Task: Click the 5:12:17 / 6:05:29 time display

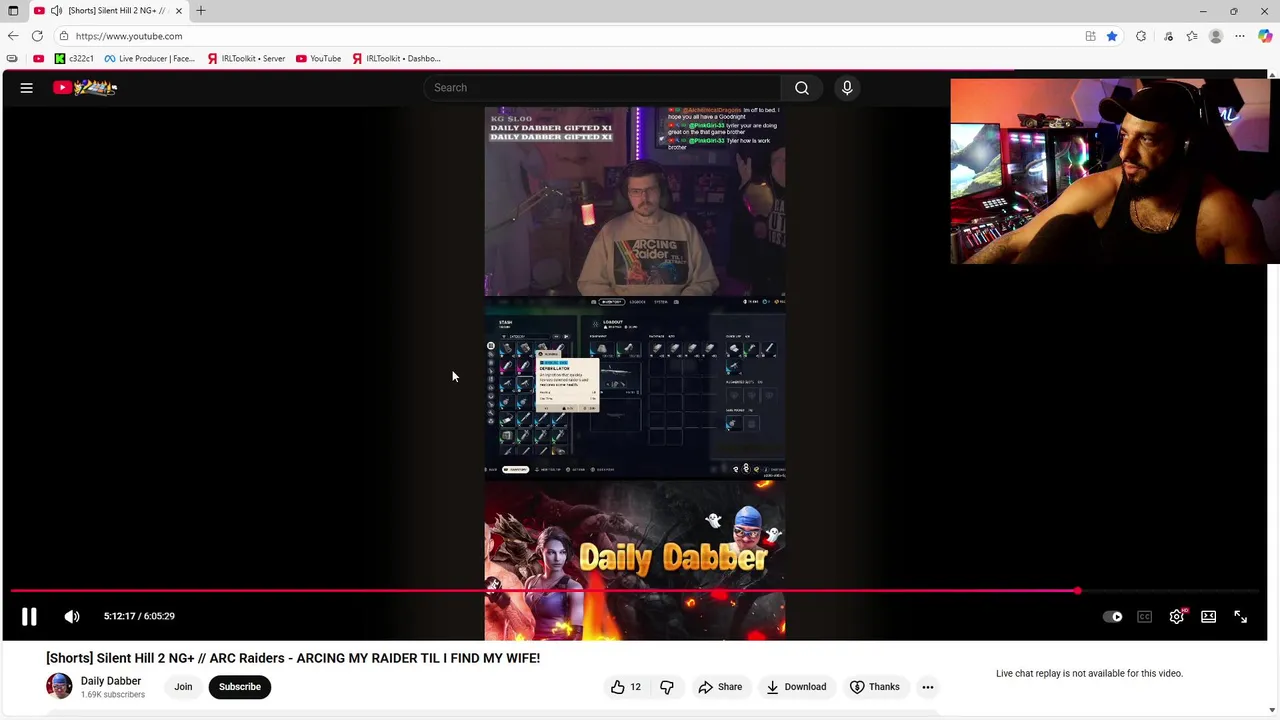Action: point(139,617)
